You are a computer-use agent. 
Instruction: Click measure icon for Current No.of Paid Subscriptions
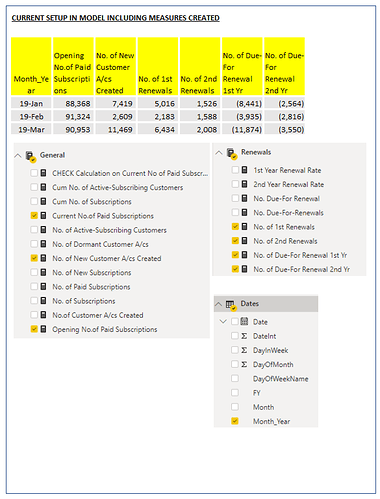pos(43,215)
